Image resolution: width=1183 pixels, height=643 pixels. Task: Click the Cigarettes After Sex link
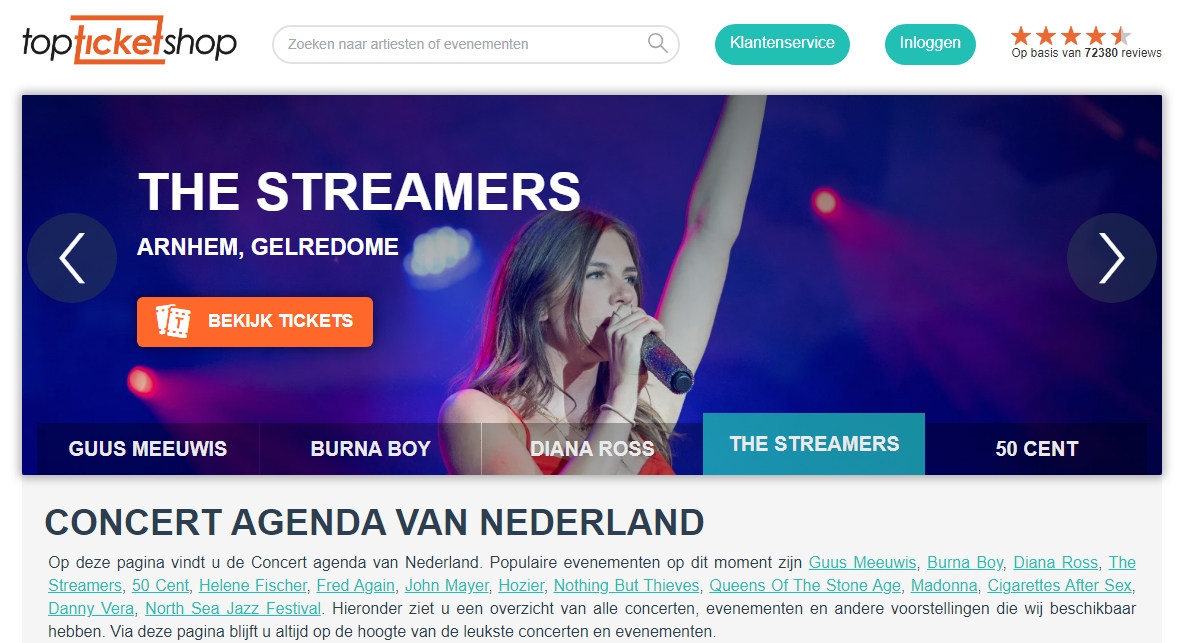coord(1060,586)
